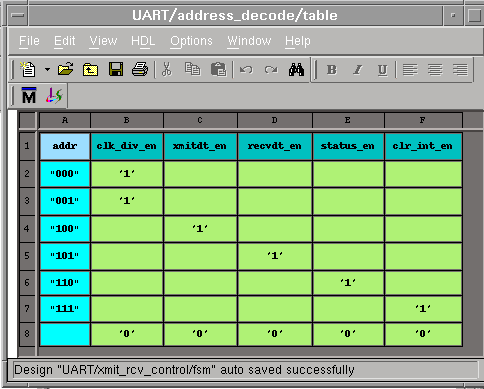Toggle Underline formatting button
The width and height of the screenshot is (484, 389).
pyautogui.click(x=383, y=70)
